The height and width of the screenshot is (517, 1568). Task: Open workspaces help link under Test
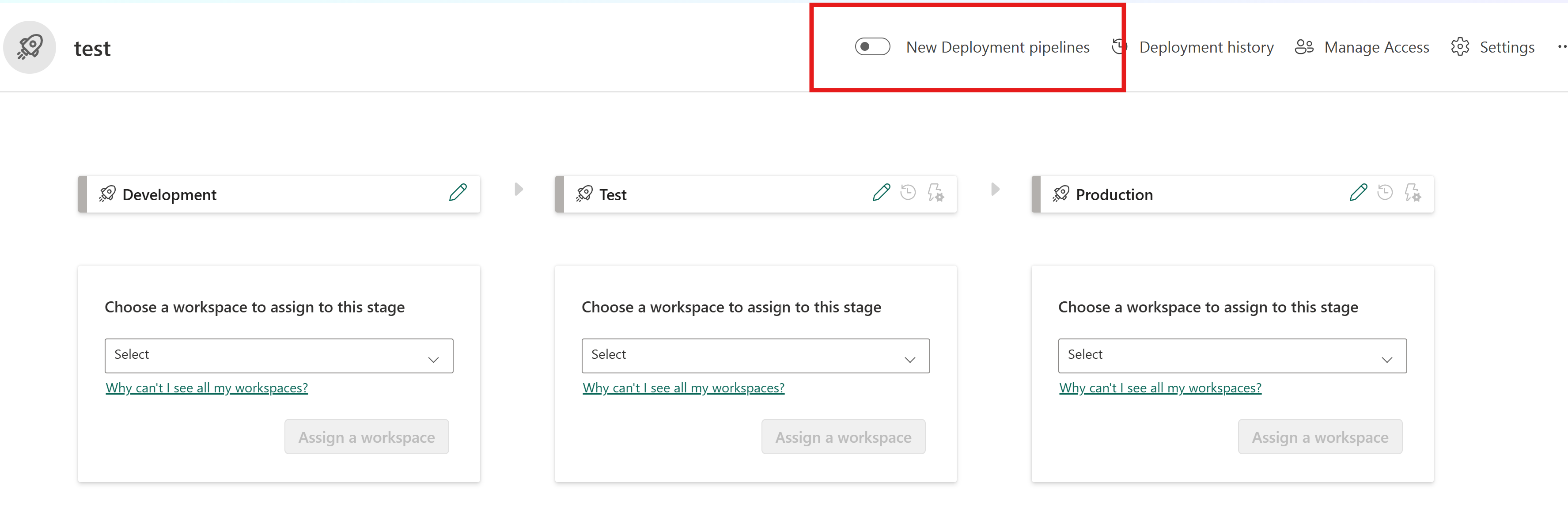click(684, 388)
